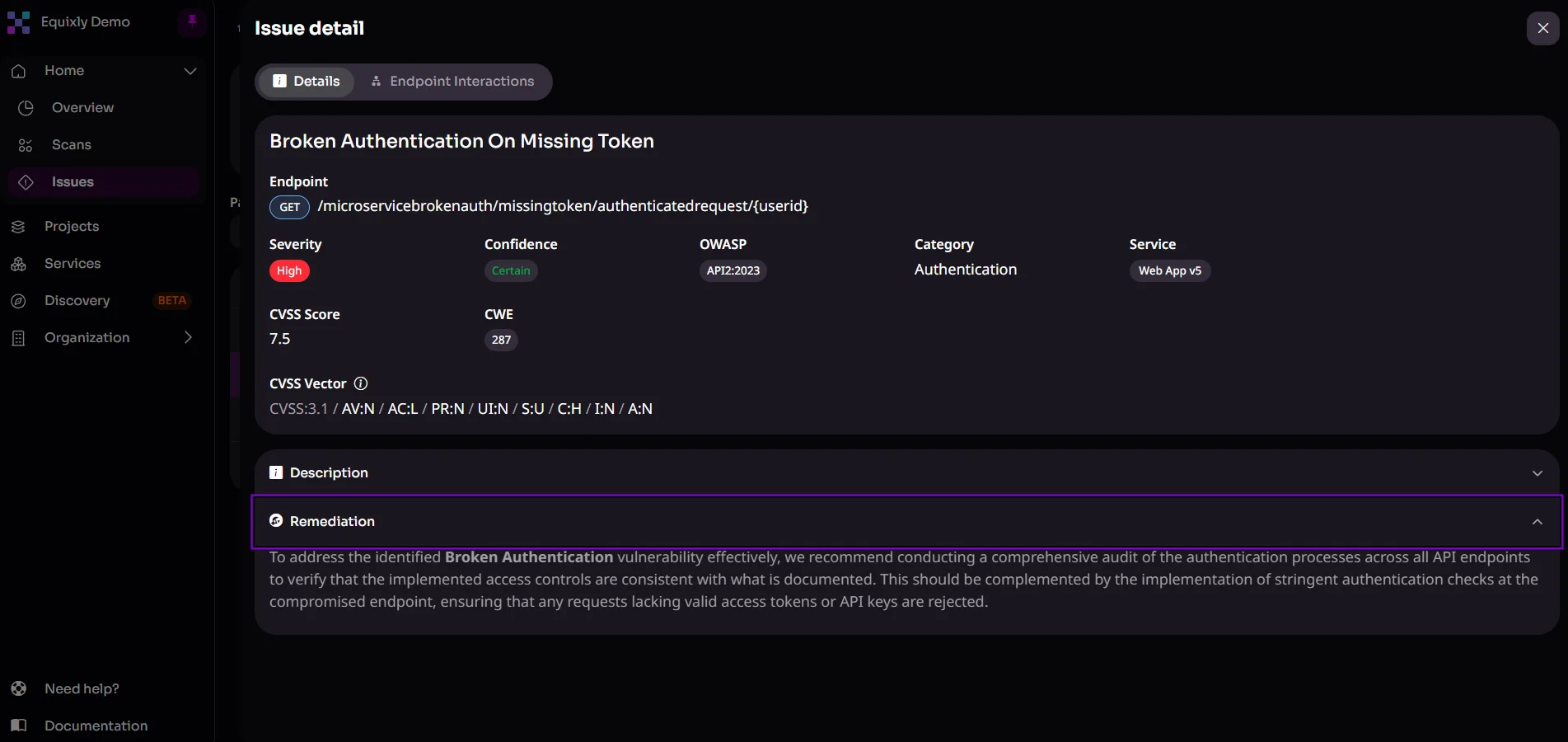Click the CVSS Vector info icon
This screenshot has width=1568, height=742.
361,383
